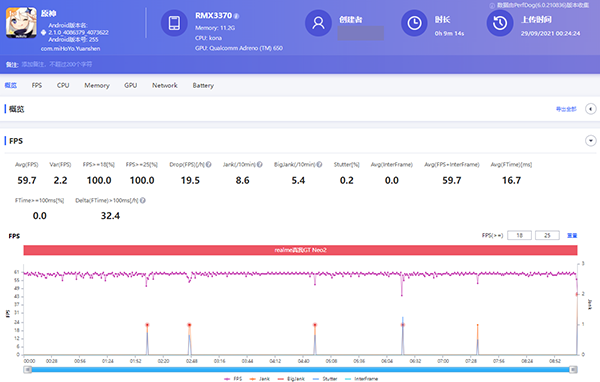Toggle the FPS series in chart legend
Image resolution: width=600 pixels, height=382 pixels.
pos(233,379)
